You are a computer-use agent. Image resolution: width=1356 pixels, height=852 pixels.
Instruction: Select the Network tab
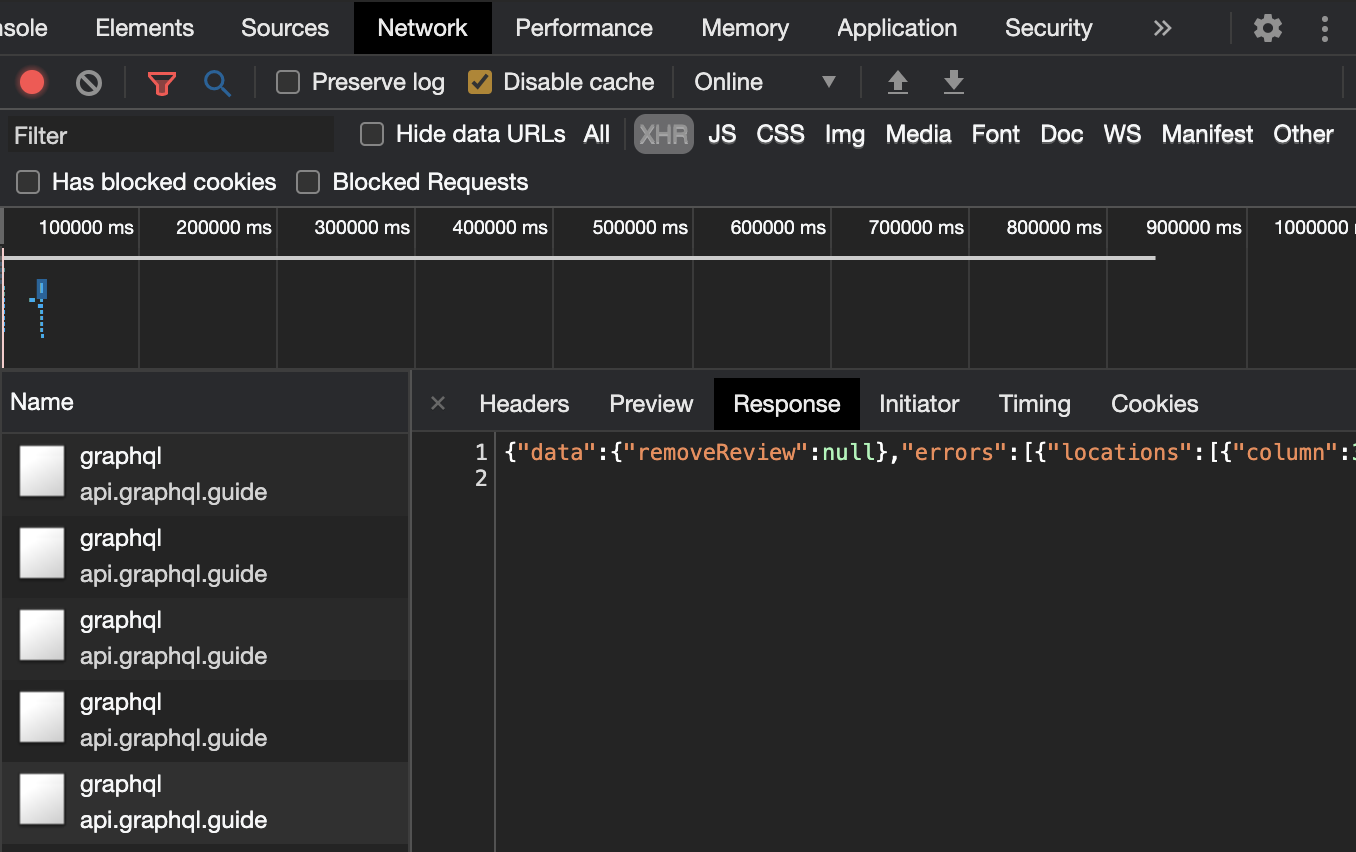click(x=423, y=28)
